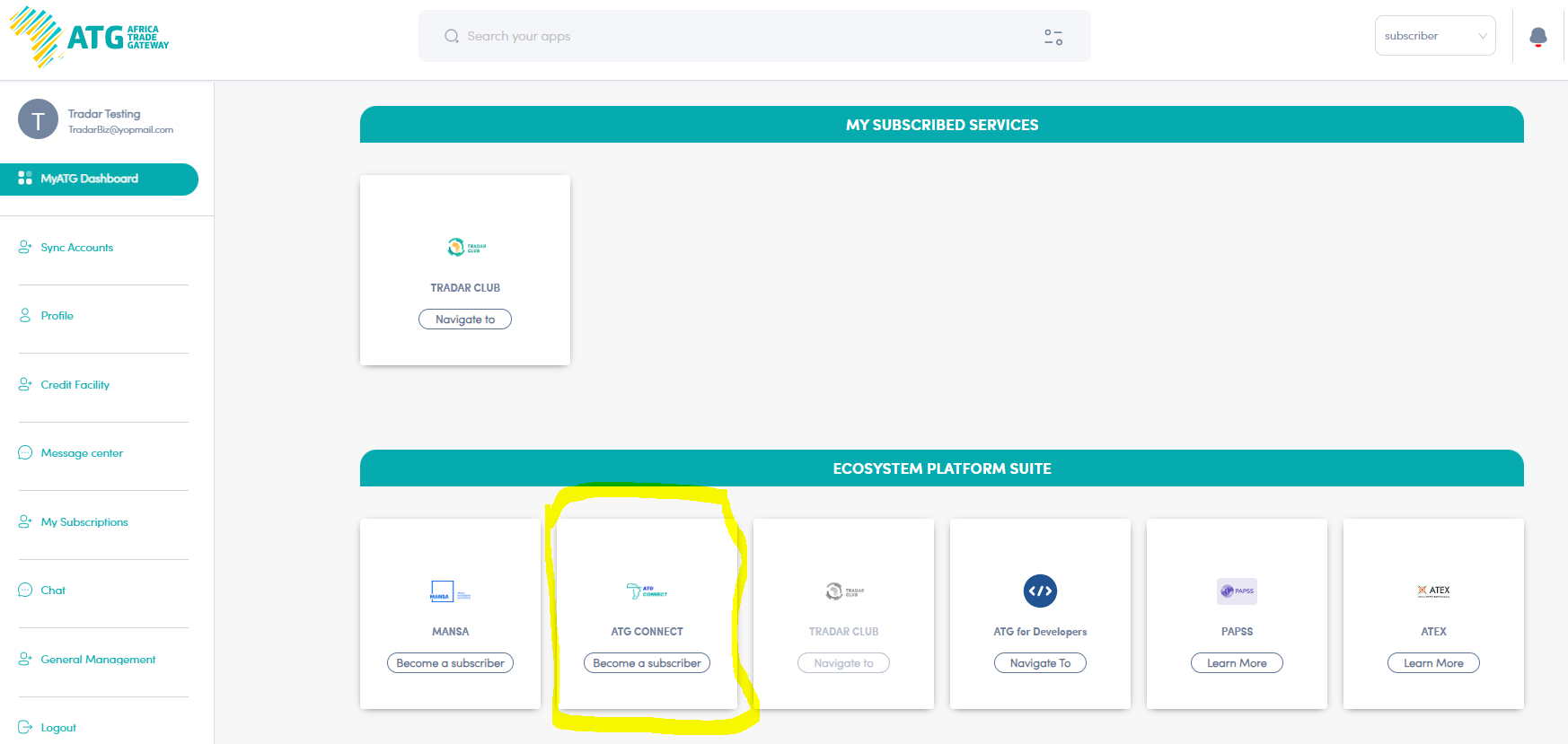
Task: Select Credit Facility in sidebar
Action: click(x=75, y=385)
